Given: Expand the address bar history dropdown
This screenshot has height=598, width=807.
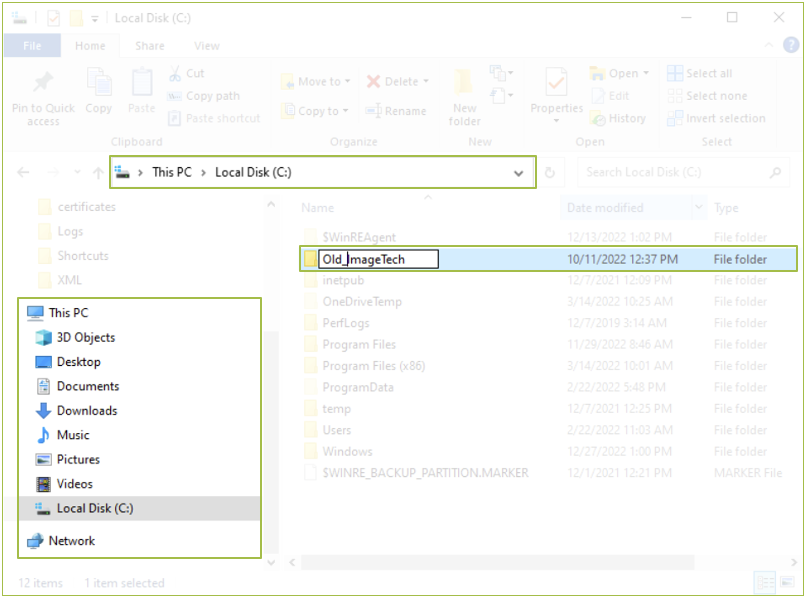Looking at the screenshot, I should click(518, 173).
